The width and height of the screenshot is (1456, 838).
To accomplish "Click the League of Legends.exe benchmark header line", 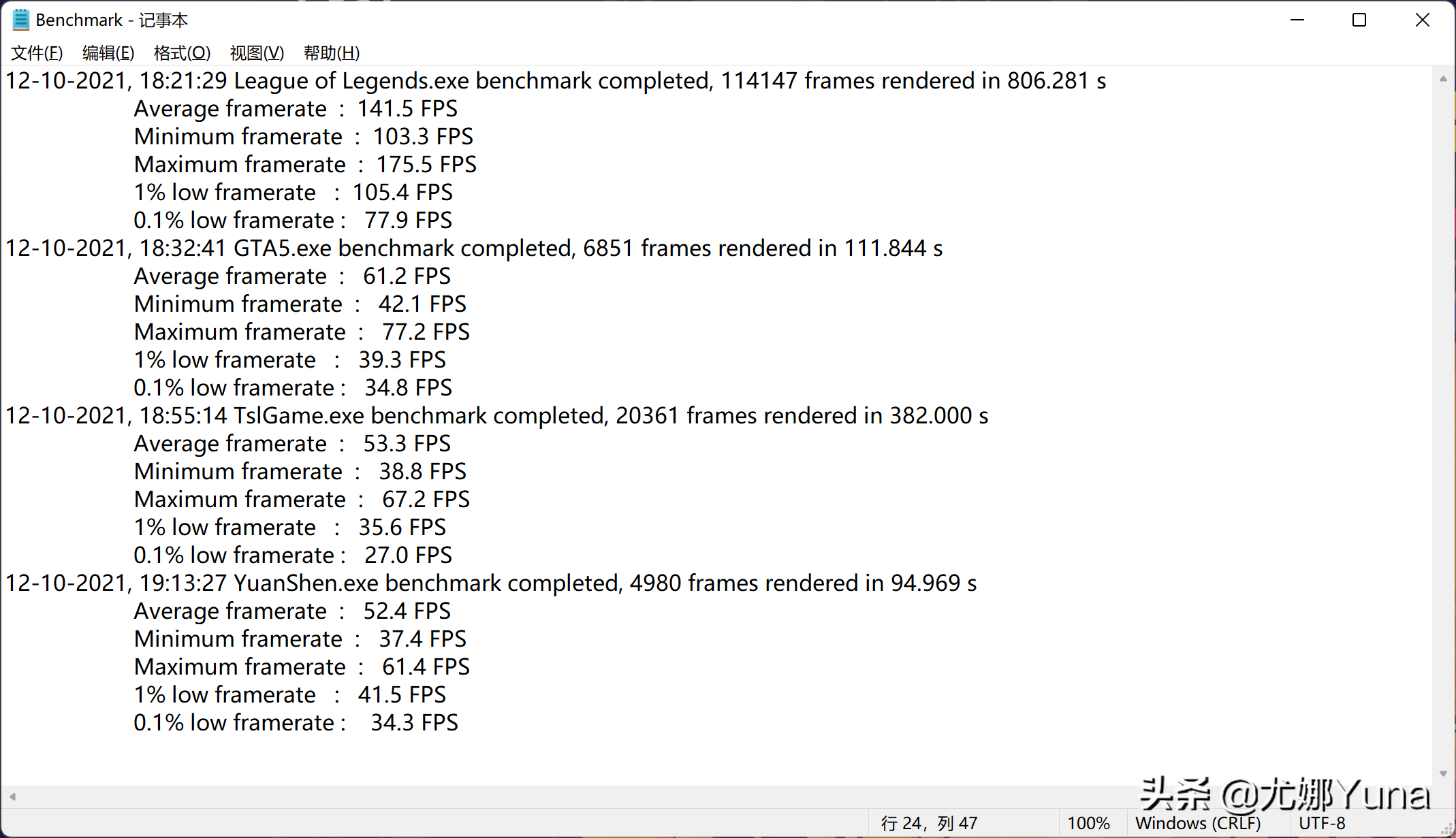I will pos(556,81).
